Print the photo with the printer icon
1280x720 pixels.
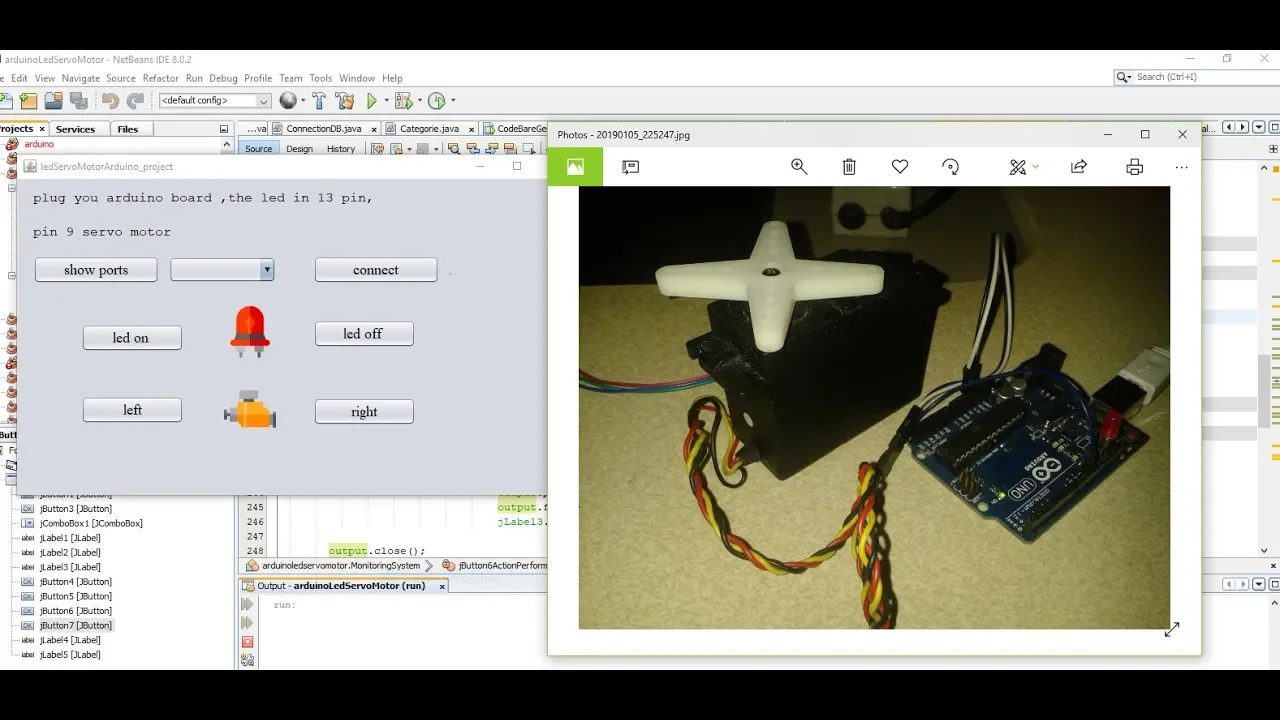pos(1134,167)
